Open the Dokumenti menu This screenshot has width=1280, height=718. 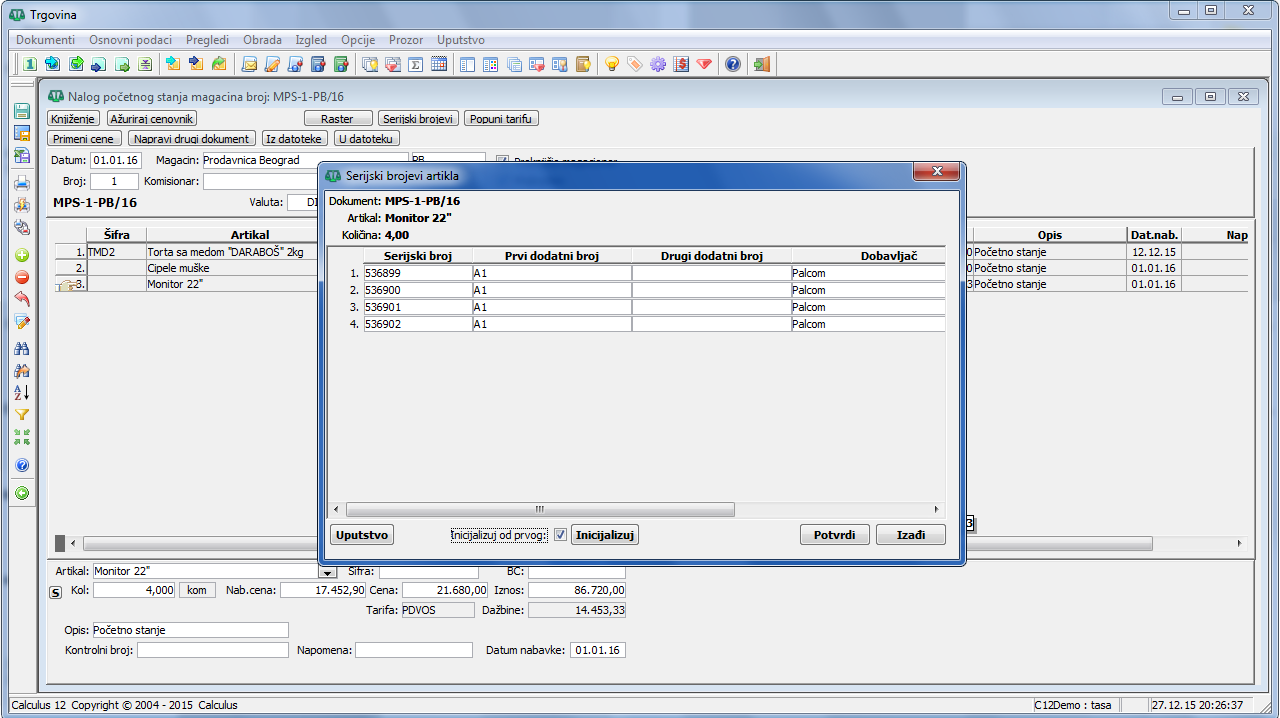click(46, 40)
